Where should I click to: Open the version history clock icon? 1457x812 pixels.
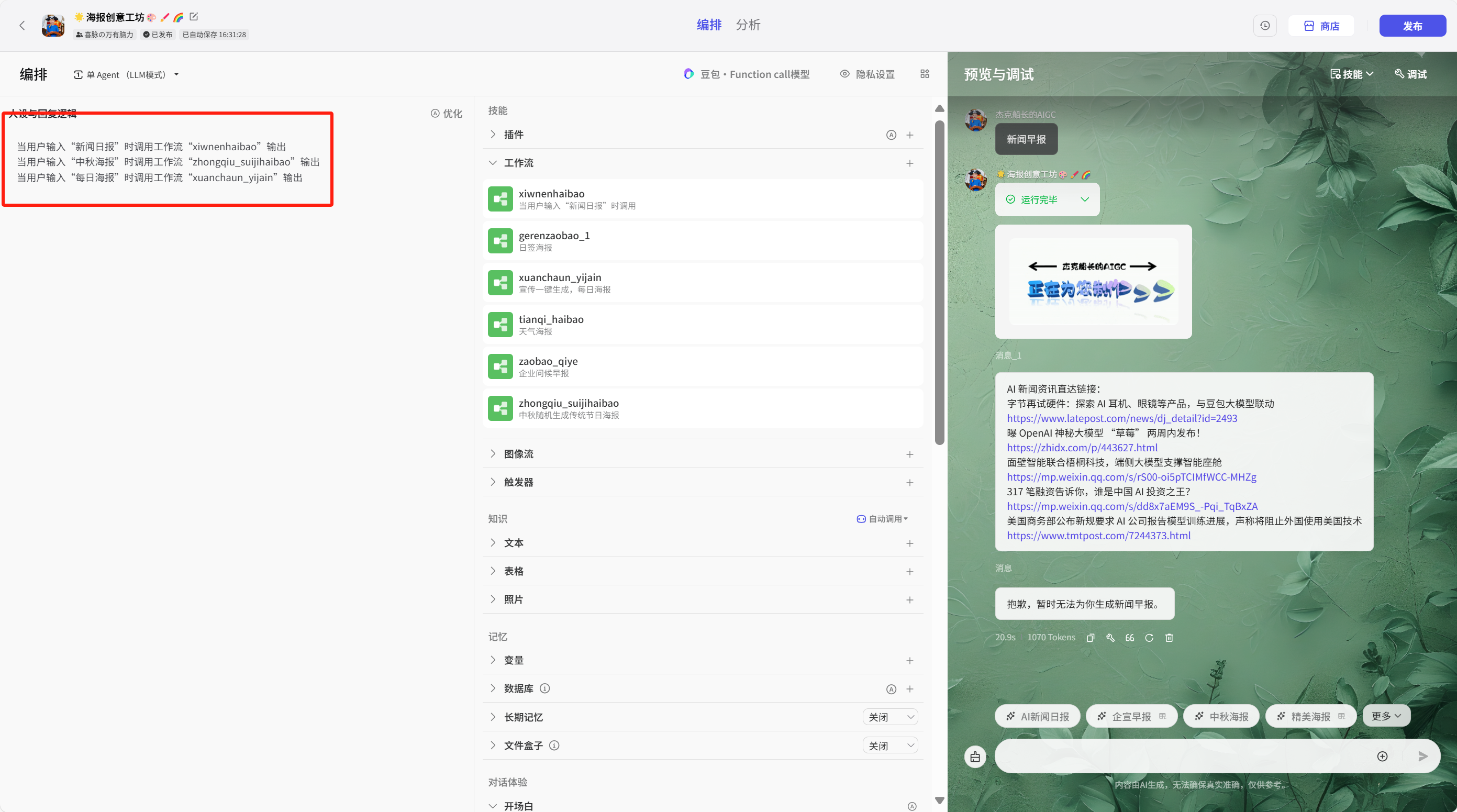point(1265,26)
